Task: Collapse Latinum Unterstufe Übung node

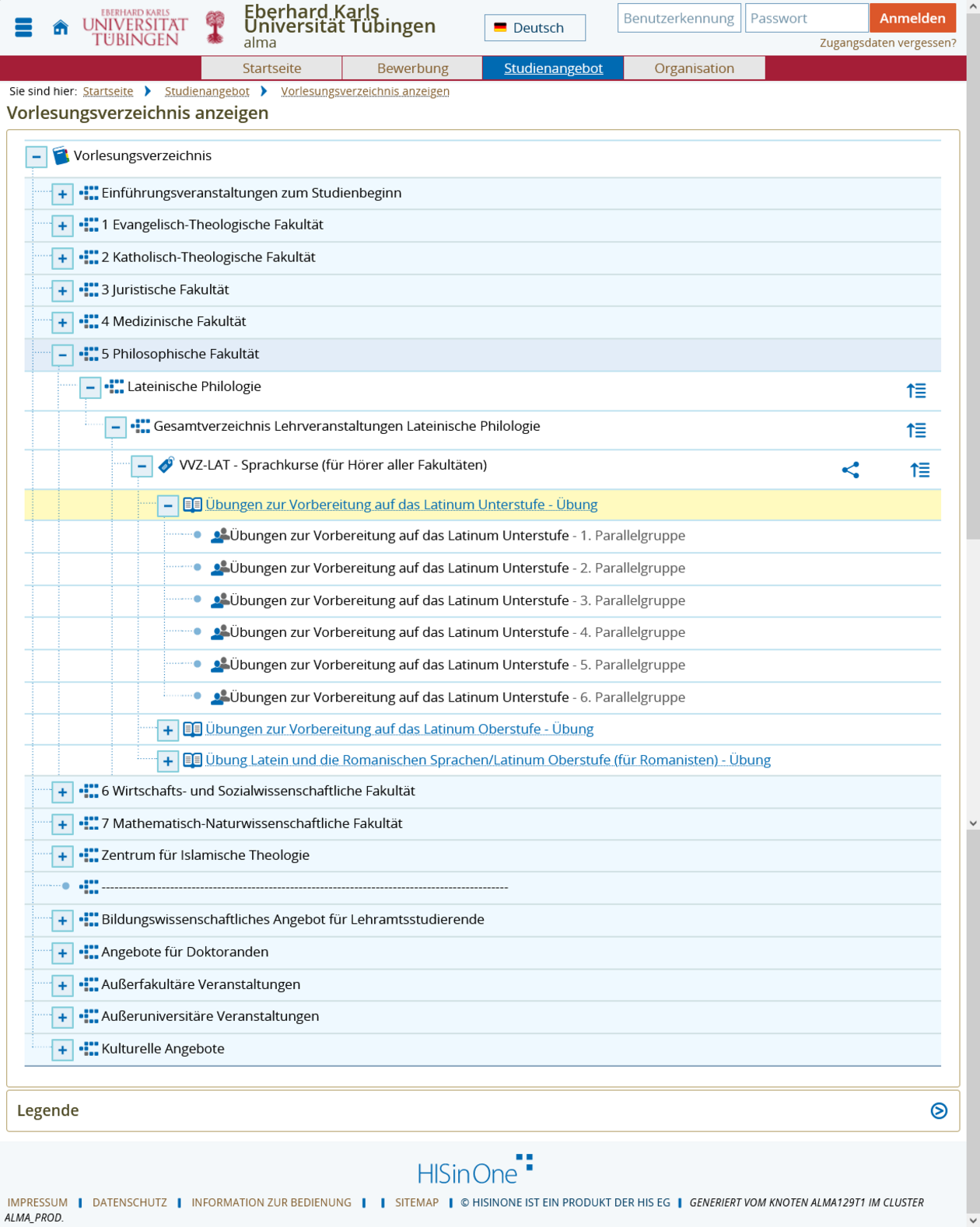Action: [167, 505]
